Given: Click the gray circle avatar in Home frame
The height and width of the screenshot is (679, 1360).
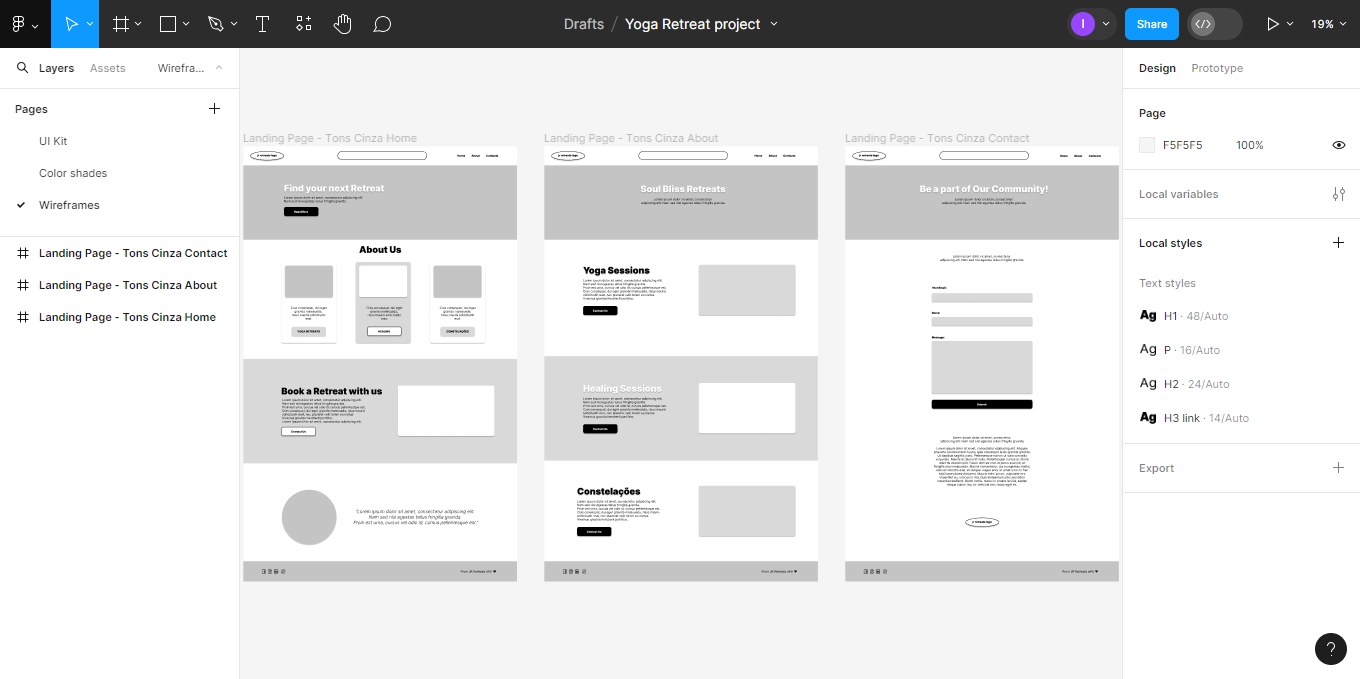Looking at the screenshot, I should pos(309,517).
